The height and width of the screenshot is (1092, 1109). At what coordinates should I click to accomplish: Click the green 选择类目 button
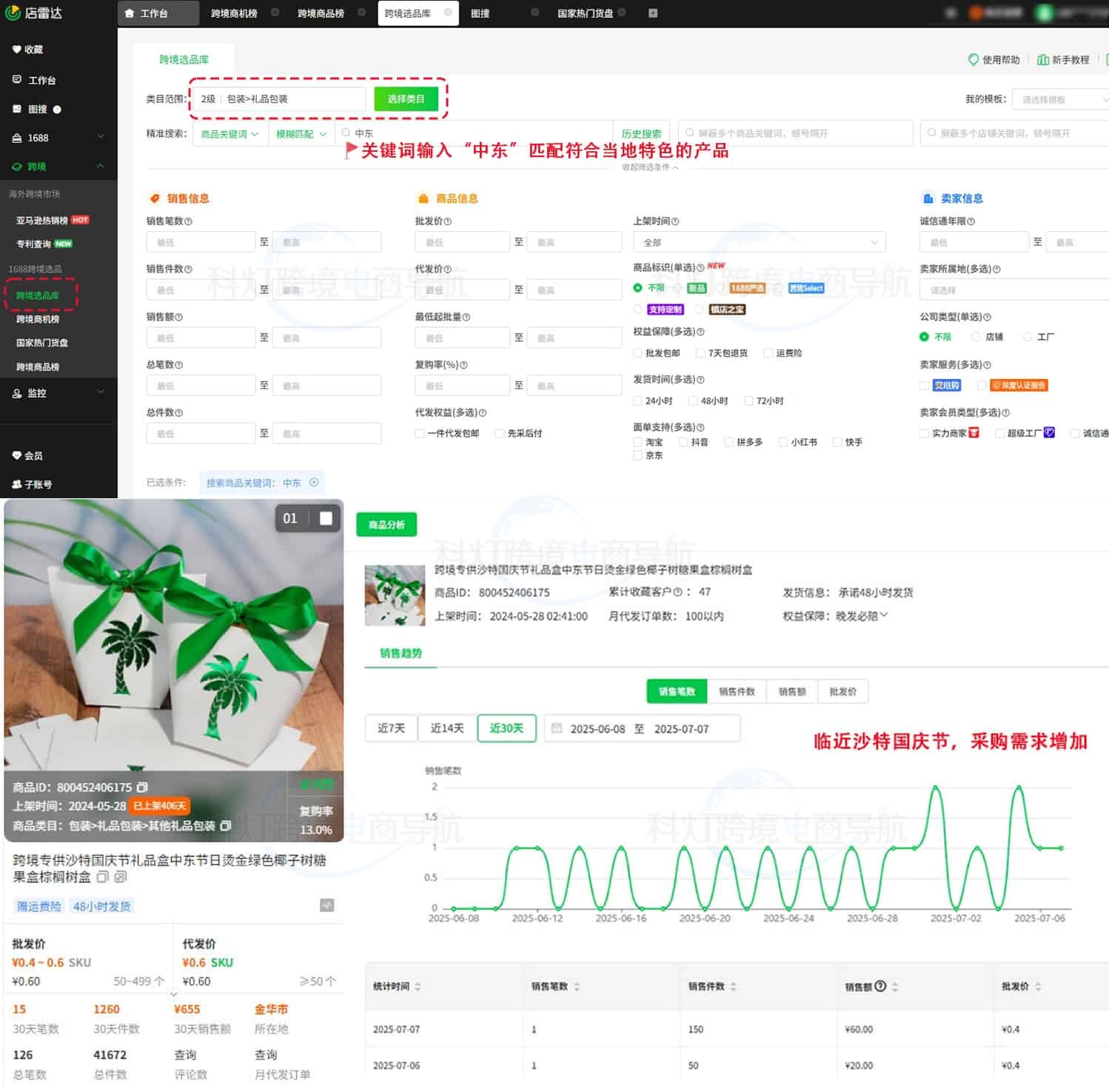pyautogui.click(x=406, y=99)
